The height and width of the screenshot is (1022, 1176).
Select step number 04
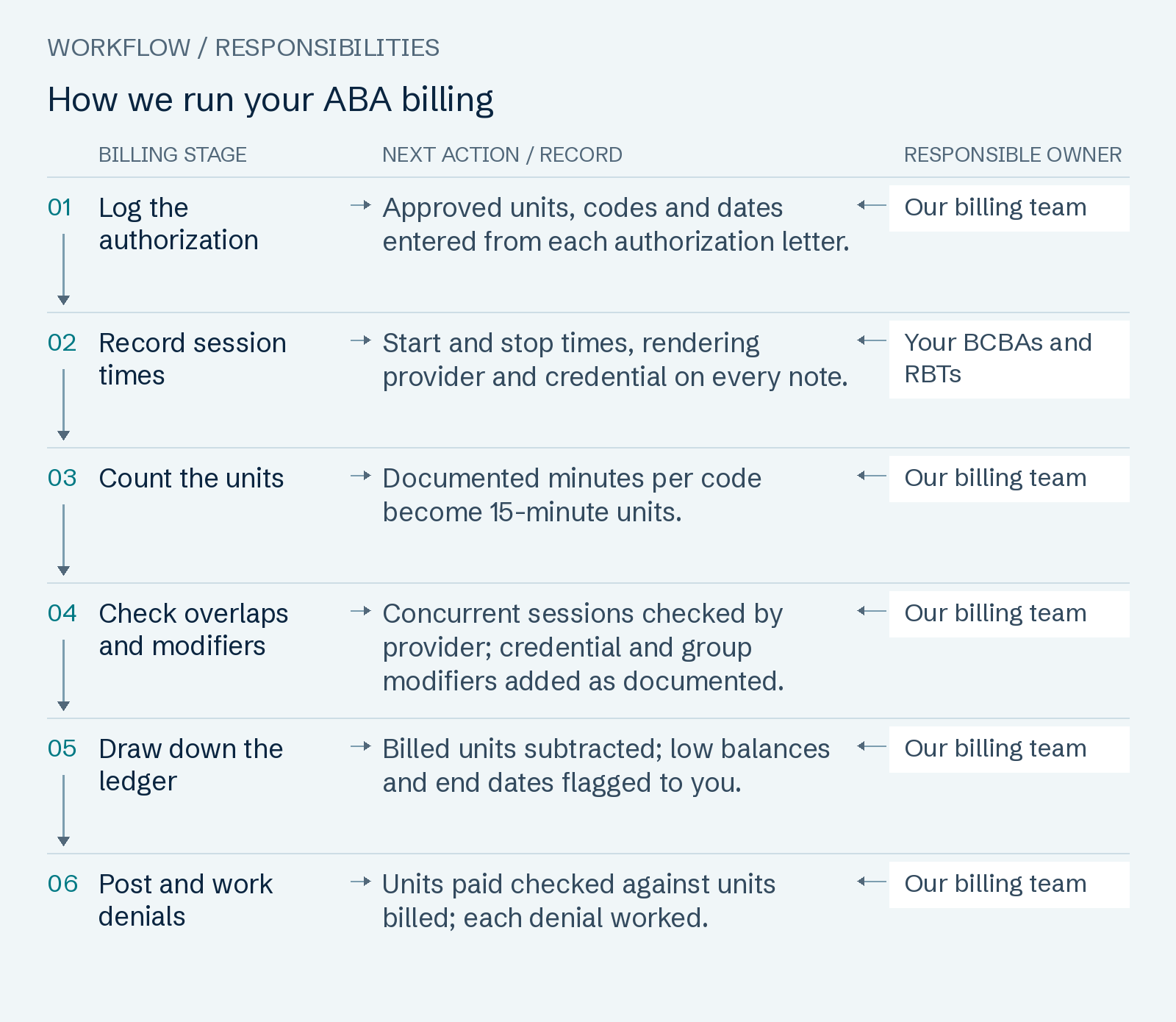[62, 614]
